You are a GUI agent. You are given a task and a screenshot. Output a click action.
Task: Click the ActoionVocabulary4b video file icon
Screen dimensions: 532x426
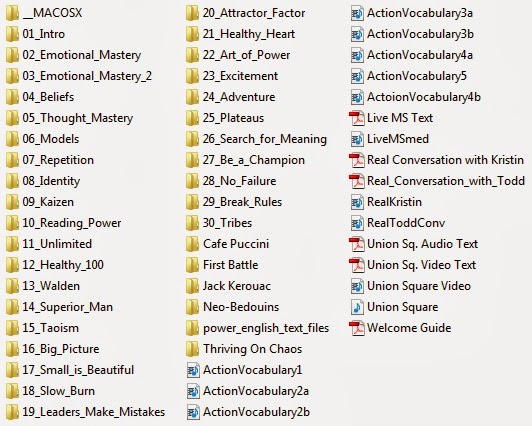(357, 97)
